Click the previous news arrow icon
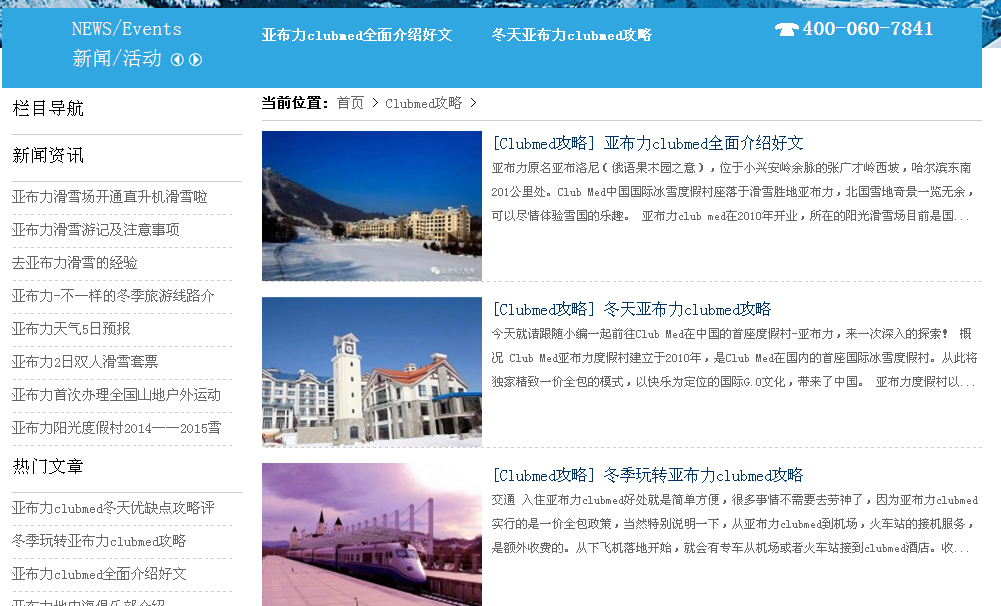 point(177,59)
